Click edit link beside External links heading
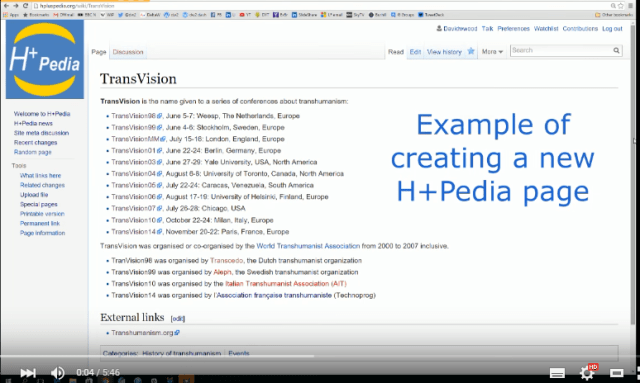Image resolution: width=640 pixels, height=383 pixels. pyautogui.click(x=178, y=318)
